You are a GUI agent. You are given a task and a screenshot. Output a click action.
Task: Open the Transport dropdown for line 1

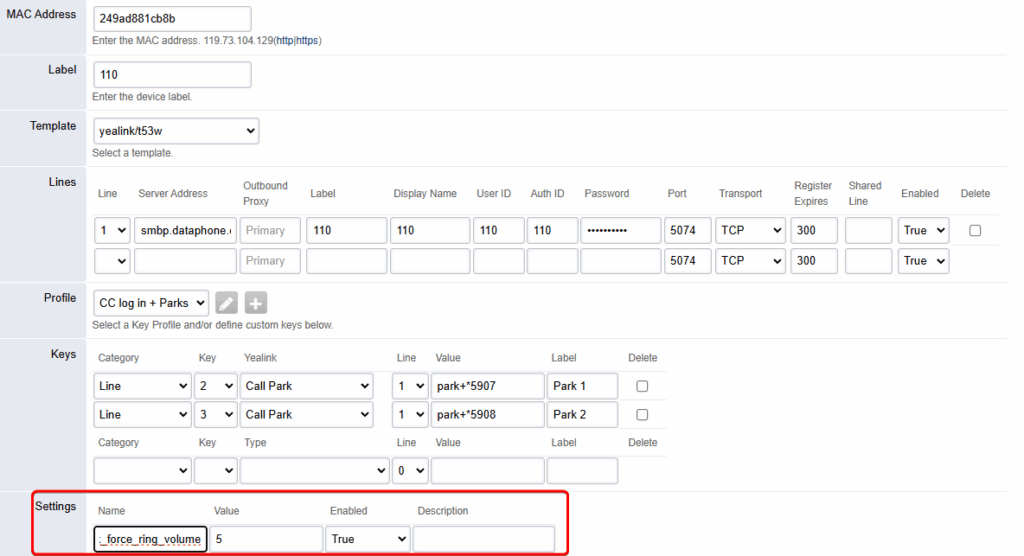pos(751,230)
